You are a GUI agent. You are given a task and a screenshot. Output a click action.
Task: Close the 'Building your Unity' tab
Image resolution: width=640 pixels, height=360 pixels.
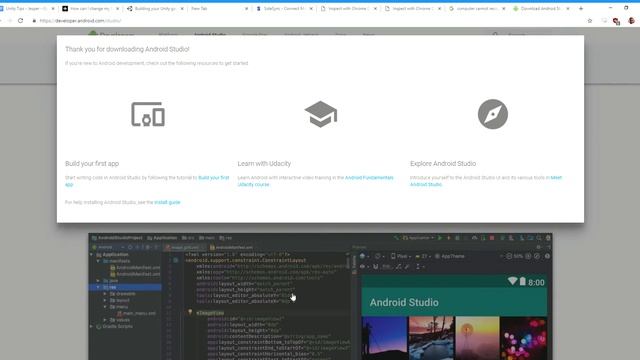[x=182, y=9]
